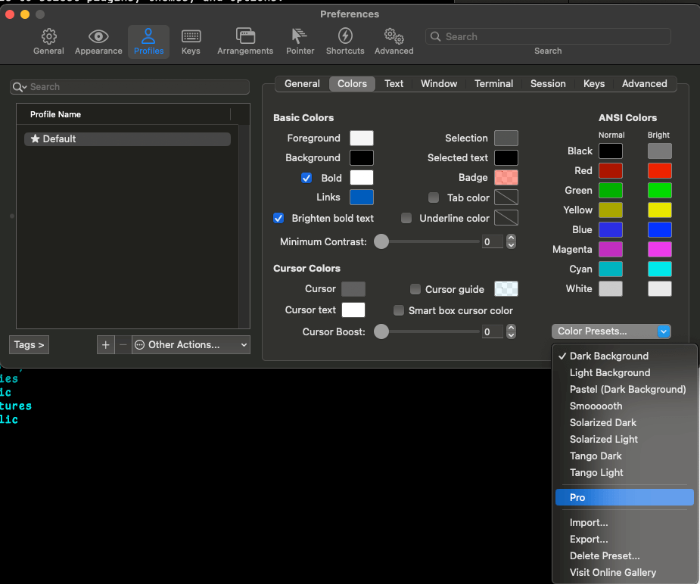Open Pointer preferences icon

299,36
